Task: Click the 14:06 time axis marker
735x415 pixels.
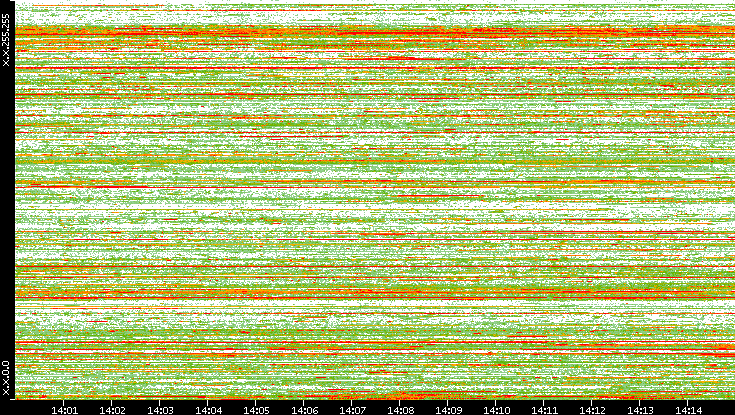Action: [305, 409]
